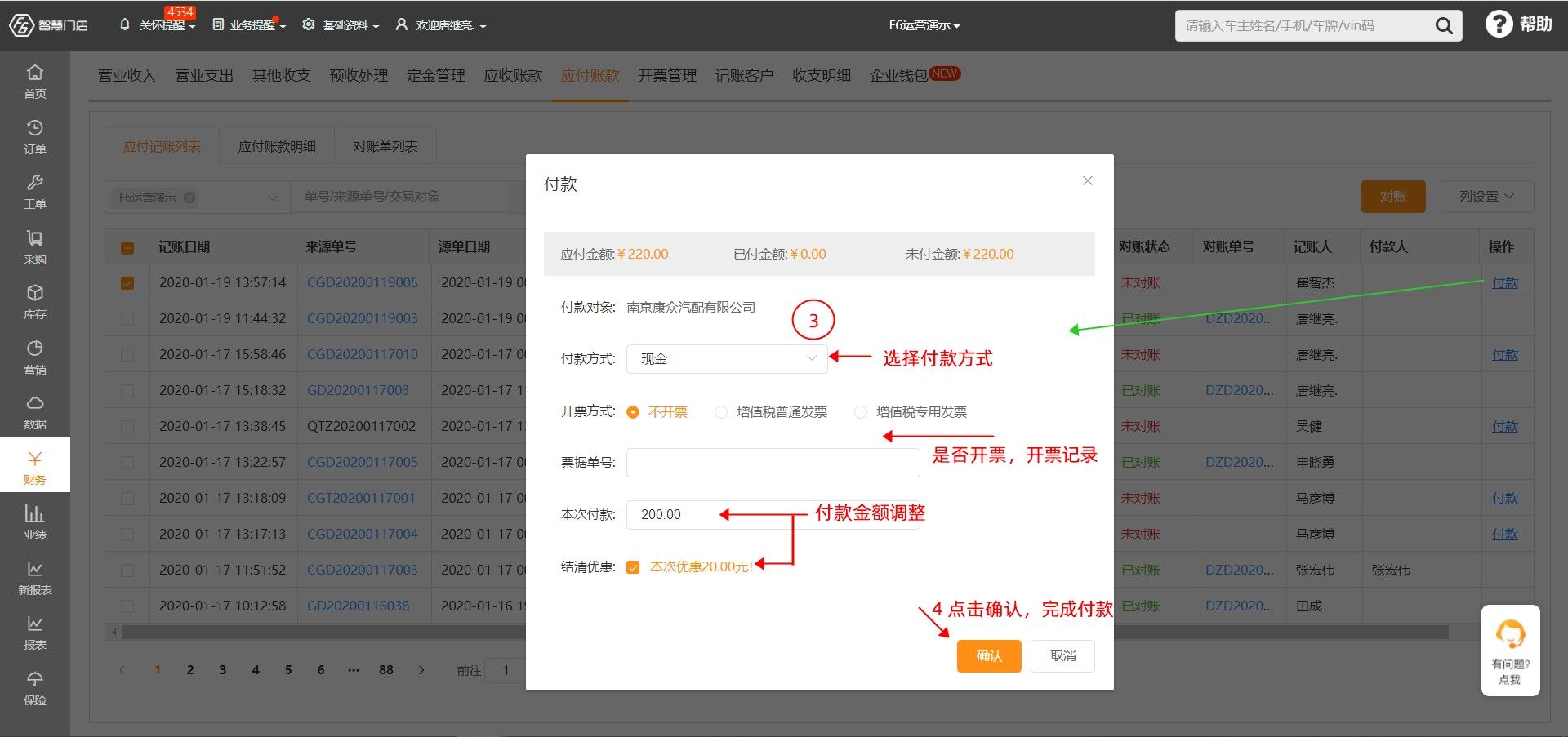
Task: Expand the 付款方式 现金 dropdown
Action: point(727,359)
